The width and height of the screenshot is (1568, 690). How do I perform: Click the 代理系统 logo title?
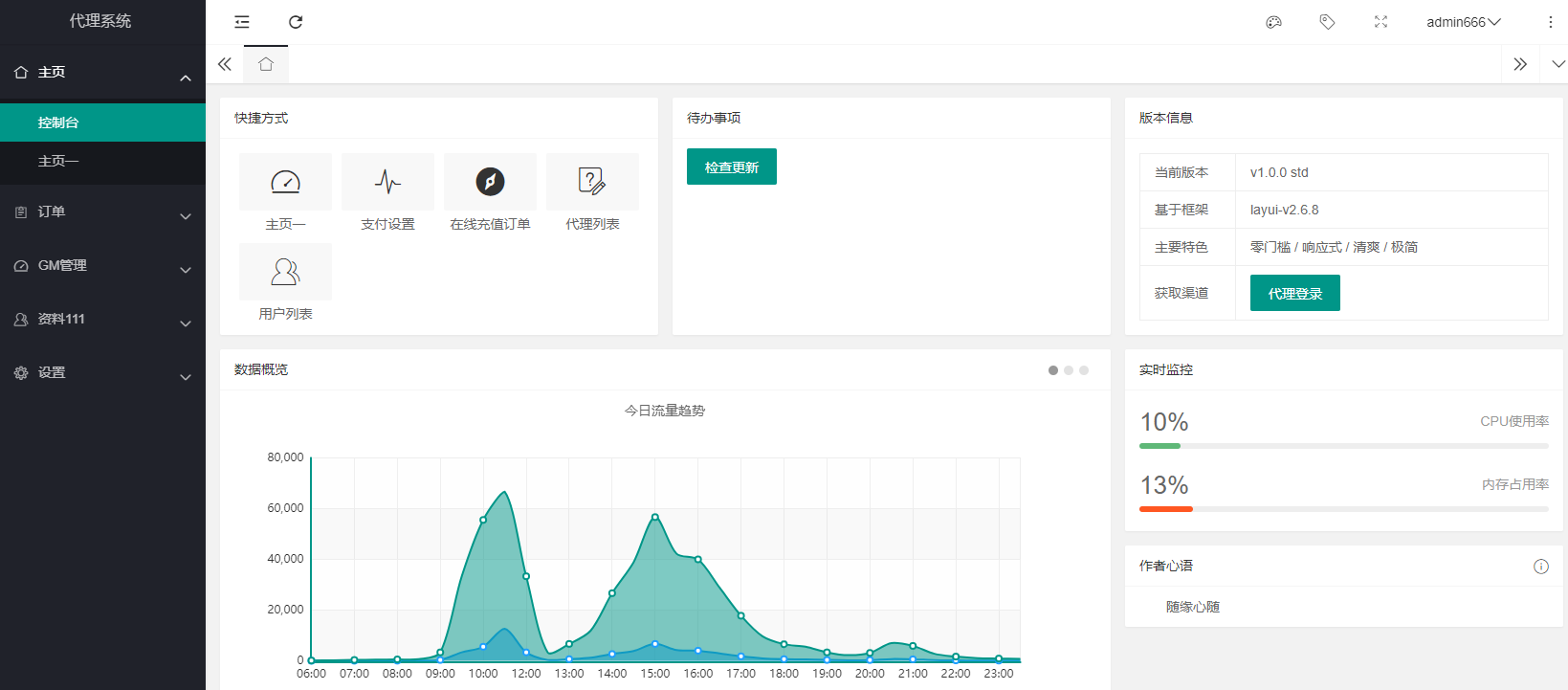click(x=100, y=21)
